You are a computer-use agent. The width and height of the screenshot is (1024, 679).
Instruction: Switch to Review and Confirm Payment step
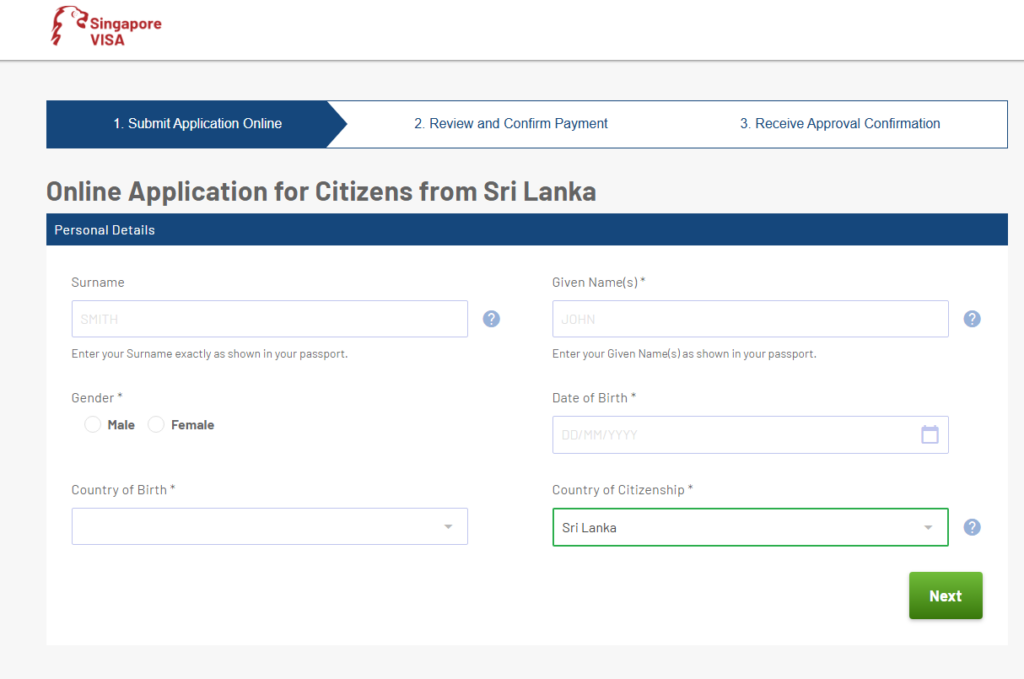point(511,124)
